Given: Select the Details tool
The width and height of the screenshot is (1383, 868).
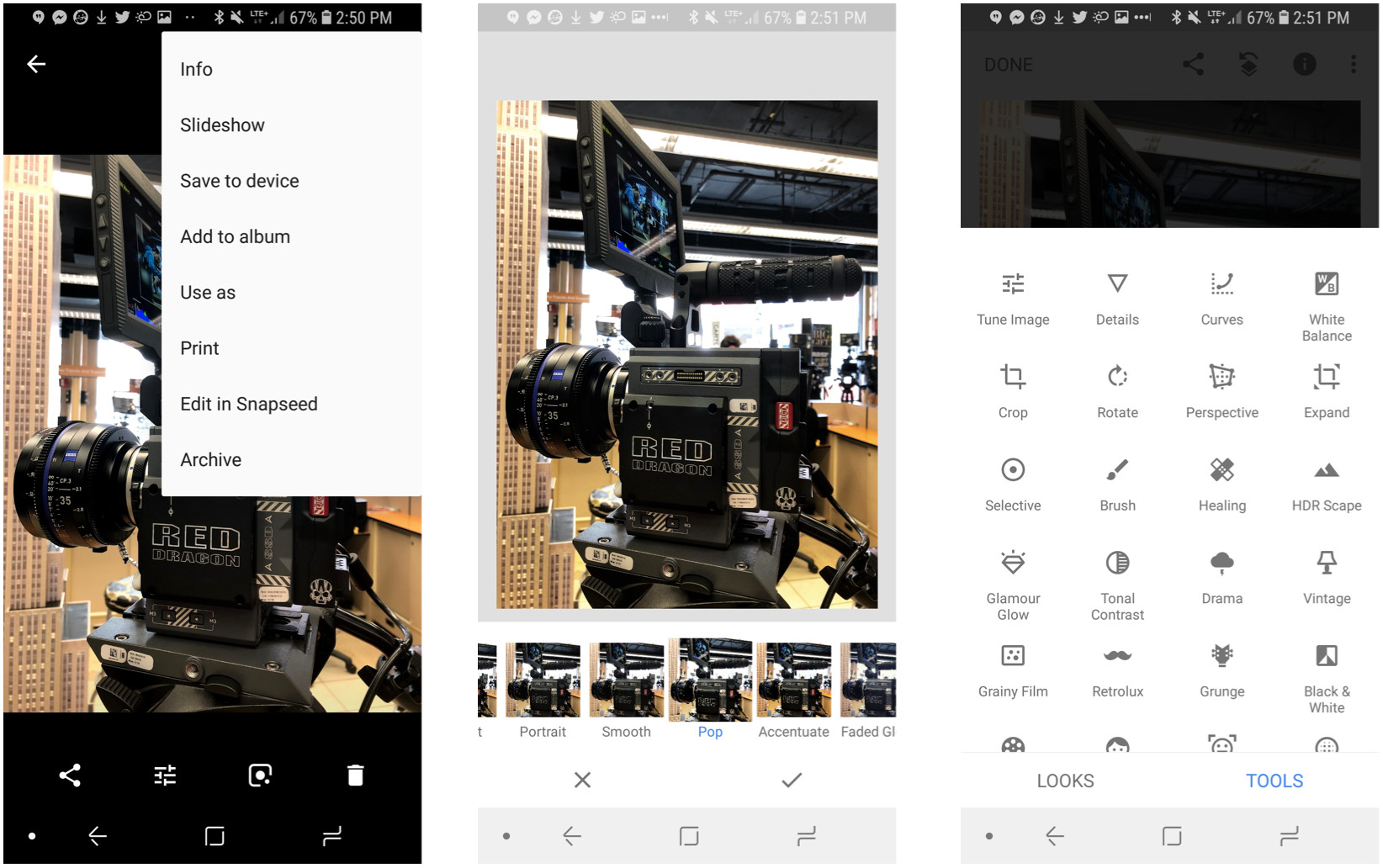Looking at the screenshot, I should (1117, 299).
